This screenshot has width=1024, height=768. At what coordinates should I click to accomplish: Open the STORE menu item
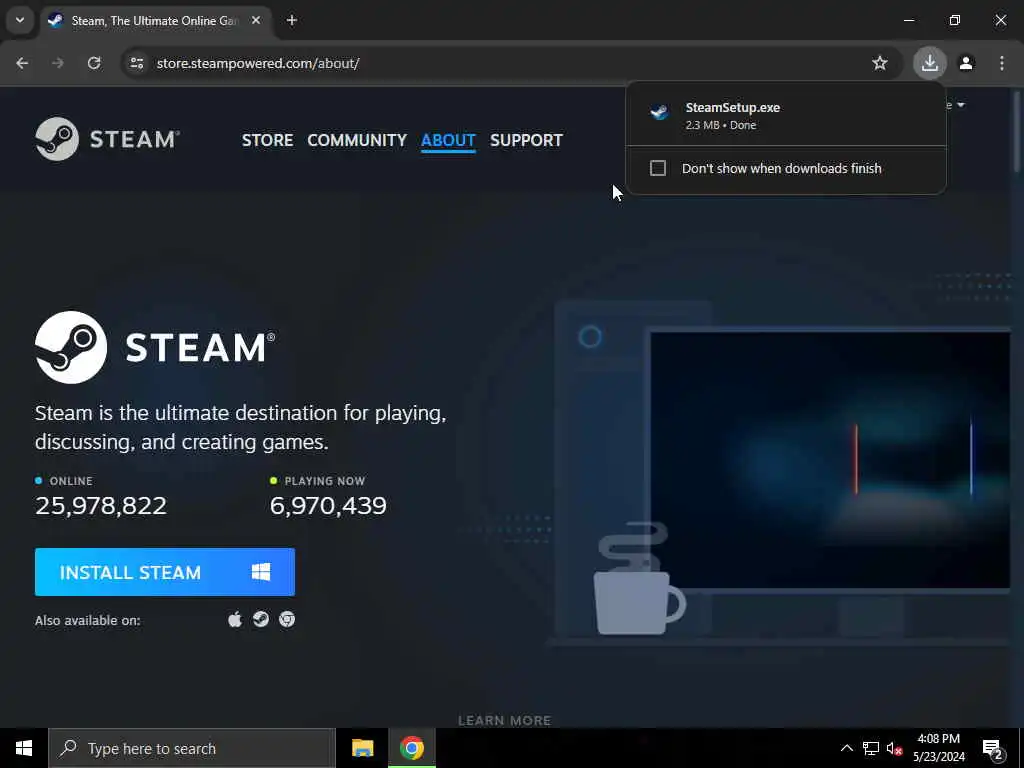pos(267,140)
